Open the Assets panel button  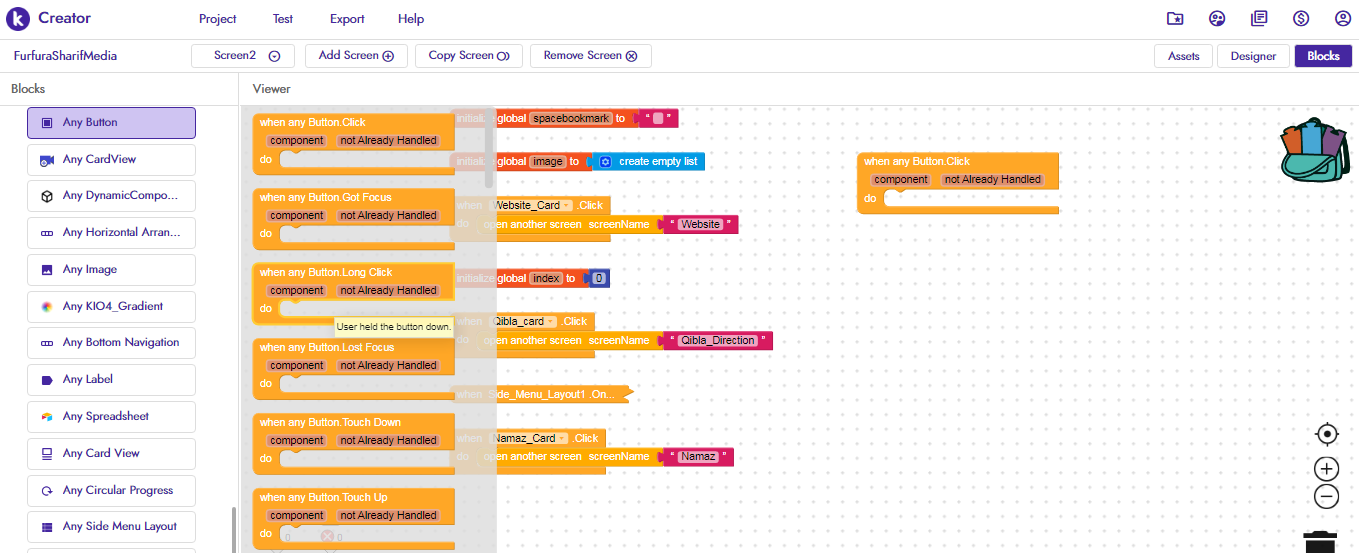pyautogui.click(x=1184, y=56)
